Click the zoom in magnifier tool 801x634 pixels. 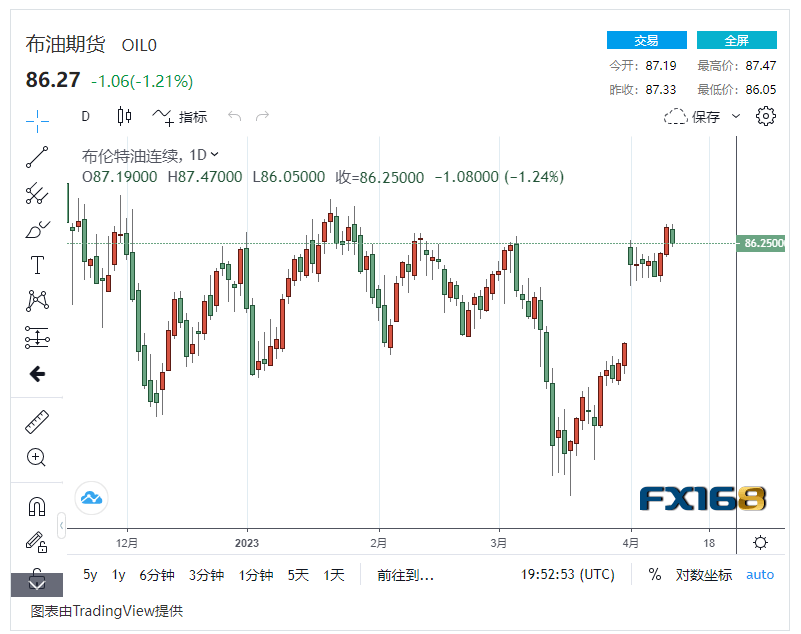pos(37,457)
